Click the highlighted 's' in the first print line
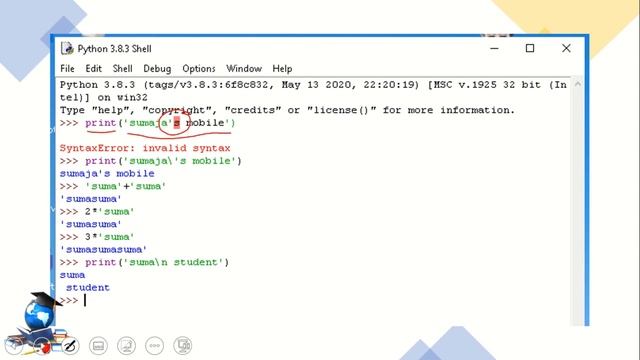This screenshot has width=640, height=360. point(177,123)
